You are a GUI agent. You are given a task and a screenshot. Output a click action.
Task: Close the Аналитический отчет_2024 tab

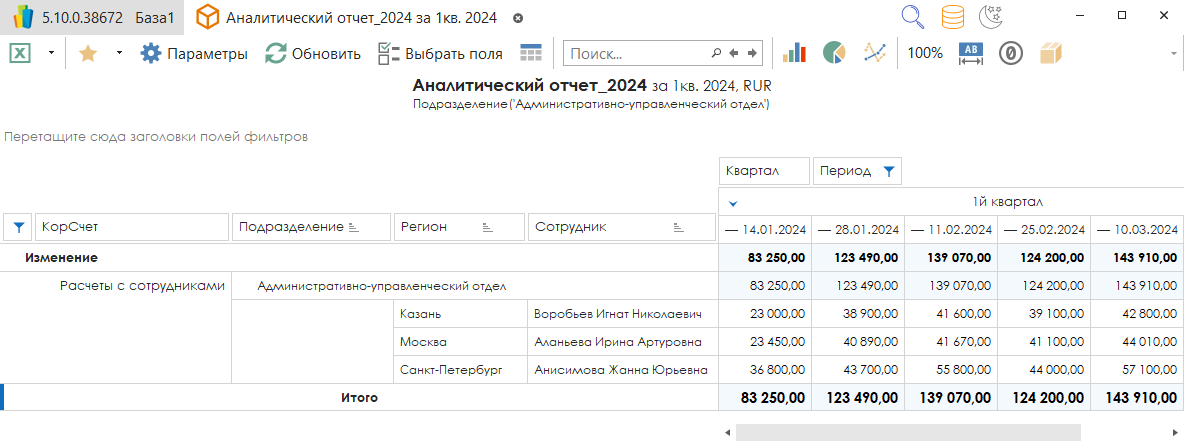(517, 19)
